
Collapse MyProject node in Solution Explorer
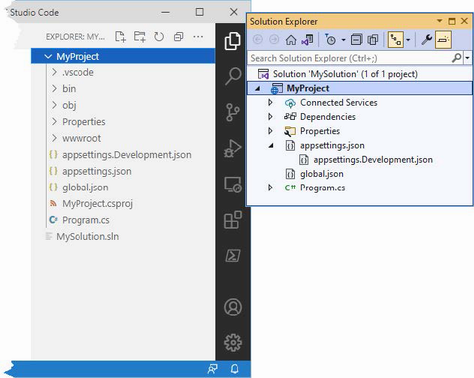pos(257,89)
